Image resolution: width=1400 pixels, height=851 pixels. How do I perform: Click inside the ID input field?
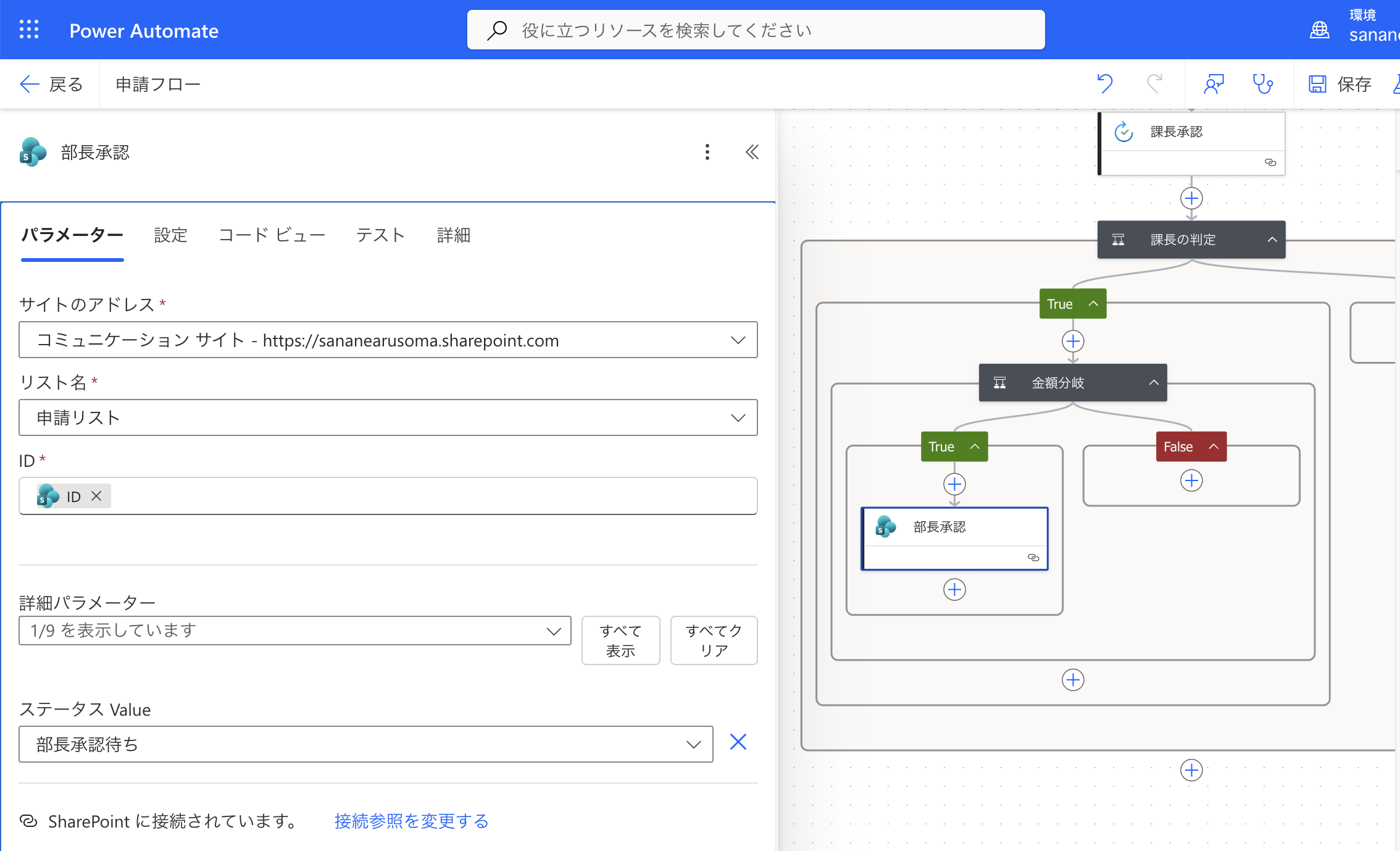click(x=388, y=496)
